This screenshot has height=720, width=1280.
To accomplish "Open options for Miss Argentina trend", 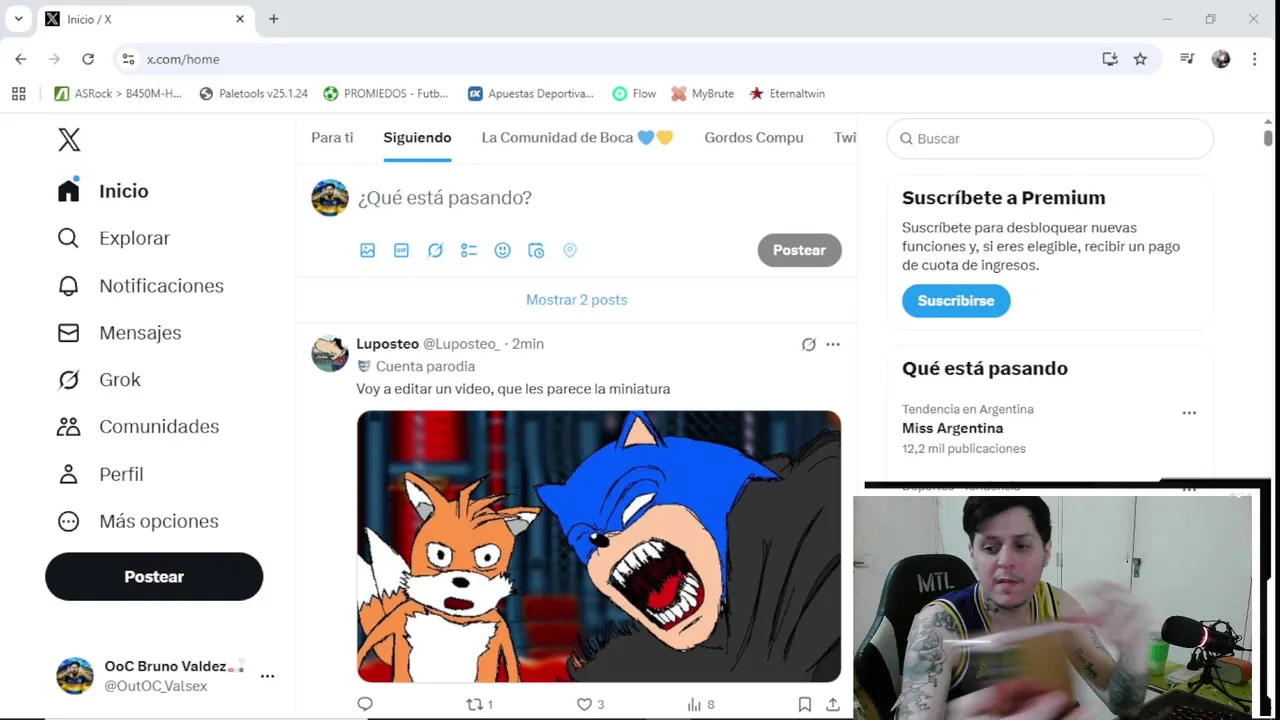I will click(x=1189, y=413).
